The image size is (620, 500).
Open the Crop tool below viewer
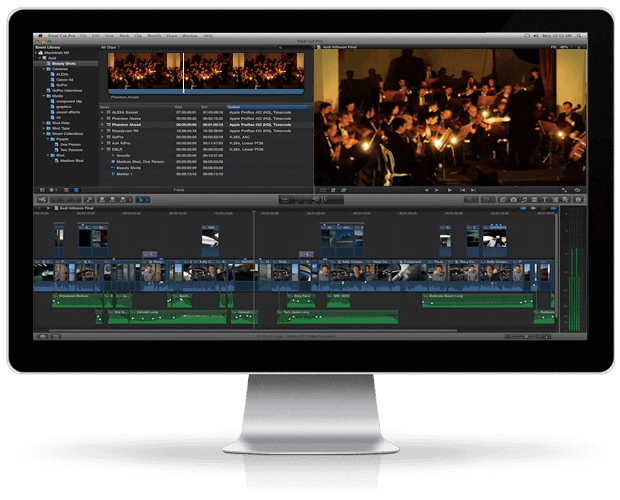pyautogui.click(x=333, y=190)
